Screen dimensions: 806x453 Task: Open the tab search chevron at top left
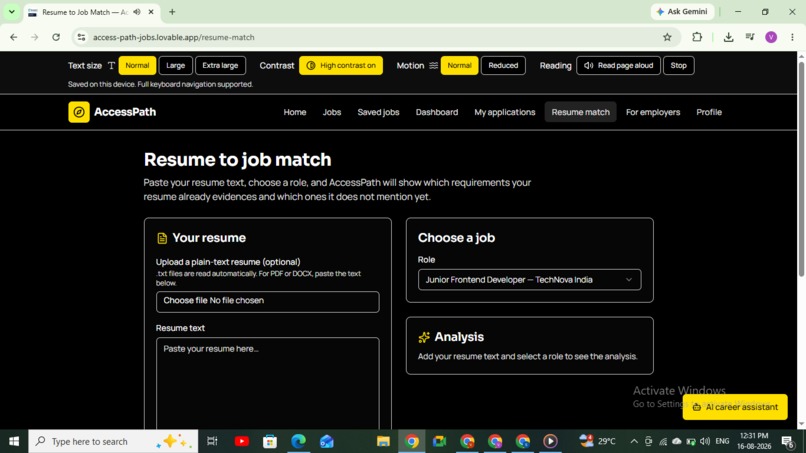(x=11, y=12)
